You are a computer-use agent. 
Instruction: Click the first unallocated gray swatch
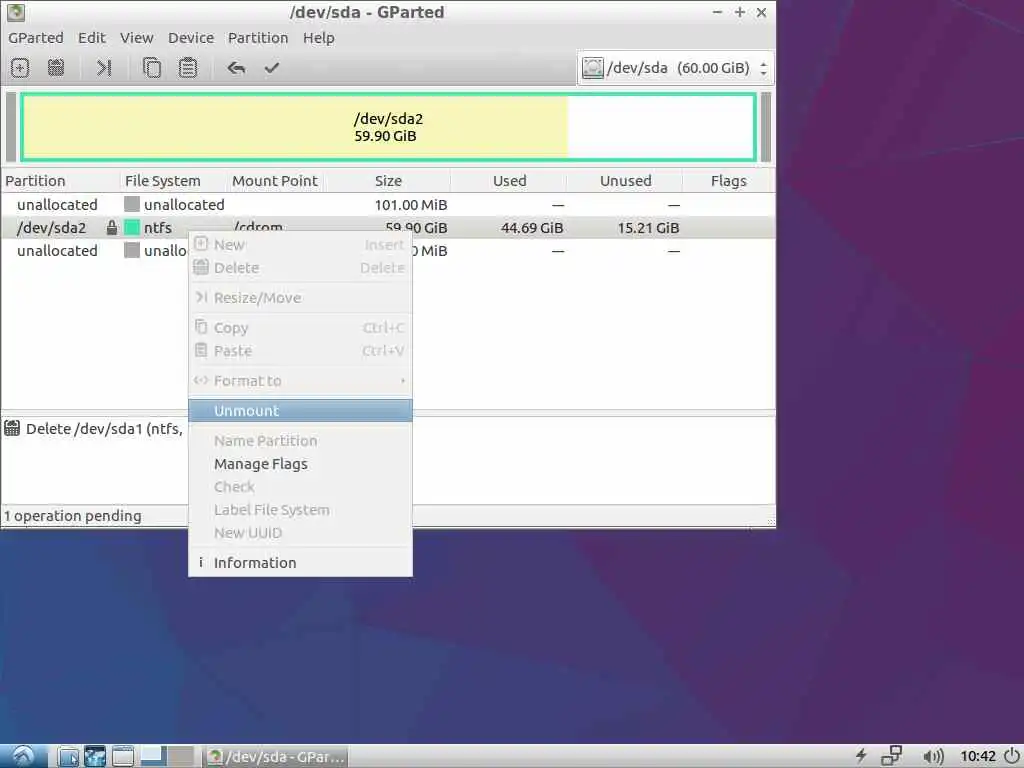tap(132, 204)
